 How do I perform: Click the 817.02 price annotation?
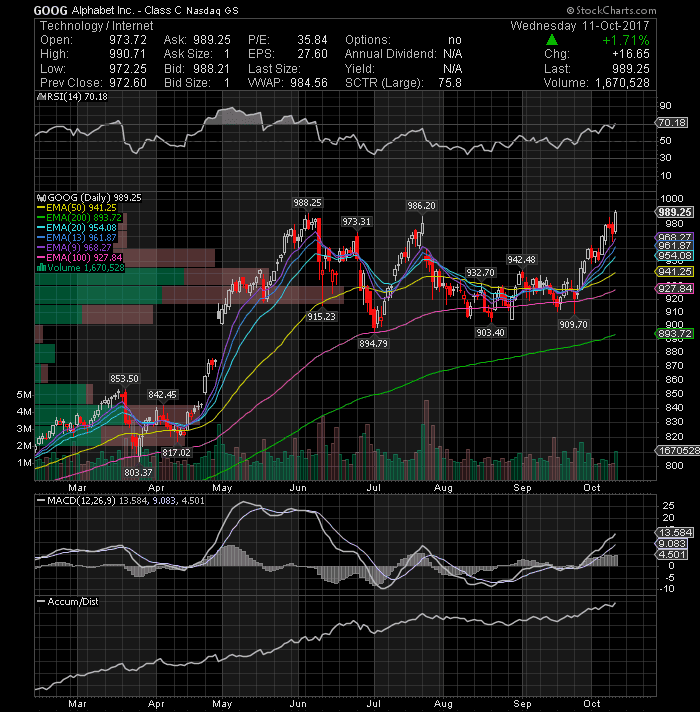coord(177,452)
